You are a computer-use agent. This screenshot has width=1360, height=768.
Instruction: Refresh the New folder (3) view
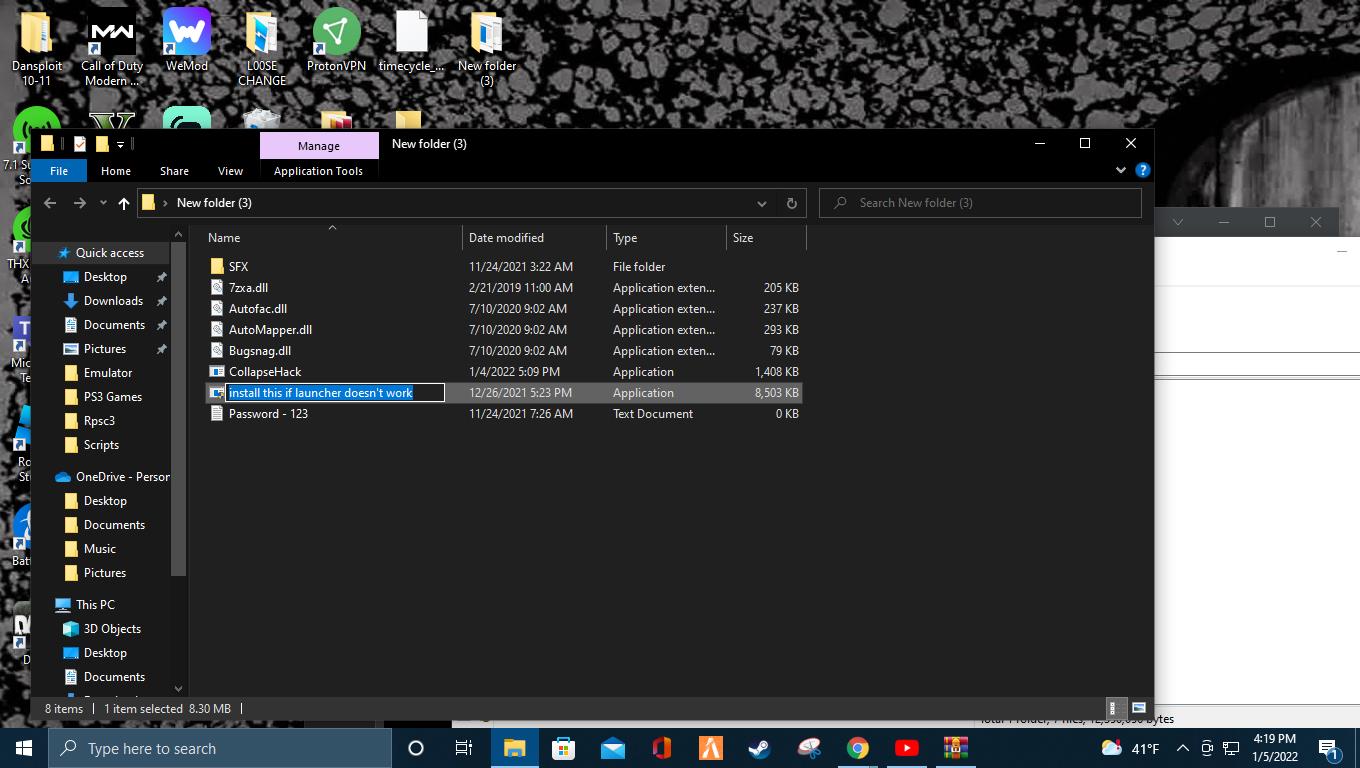coord(791,203)
